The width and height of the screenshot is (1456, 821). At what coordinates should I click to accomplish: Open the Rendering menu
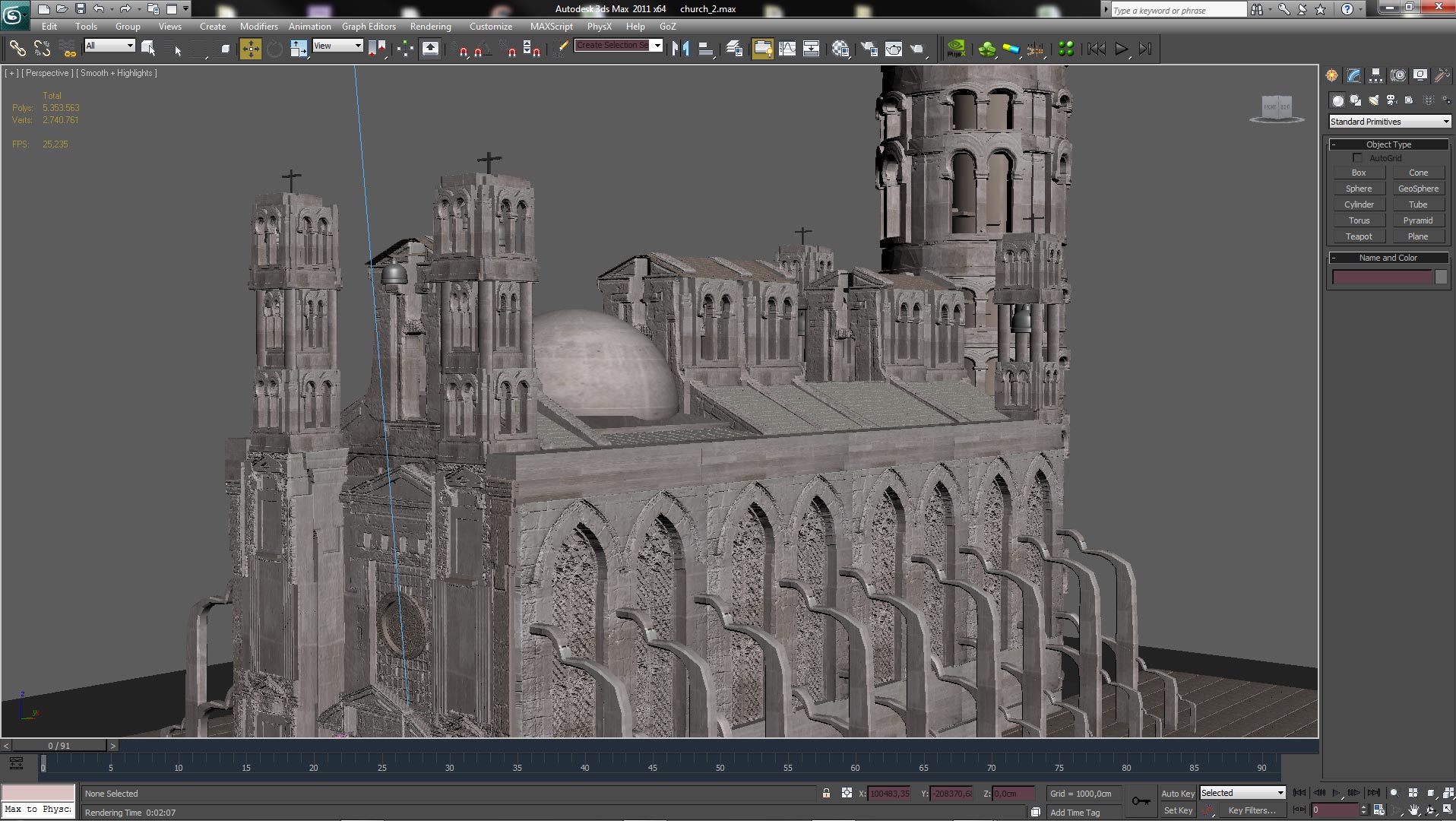[x=431, y=27]
